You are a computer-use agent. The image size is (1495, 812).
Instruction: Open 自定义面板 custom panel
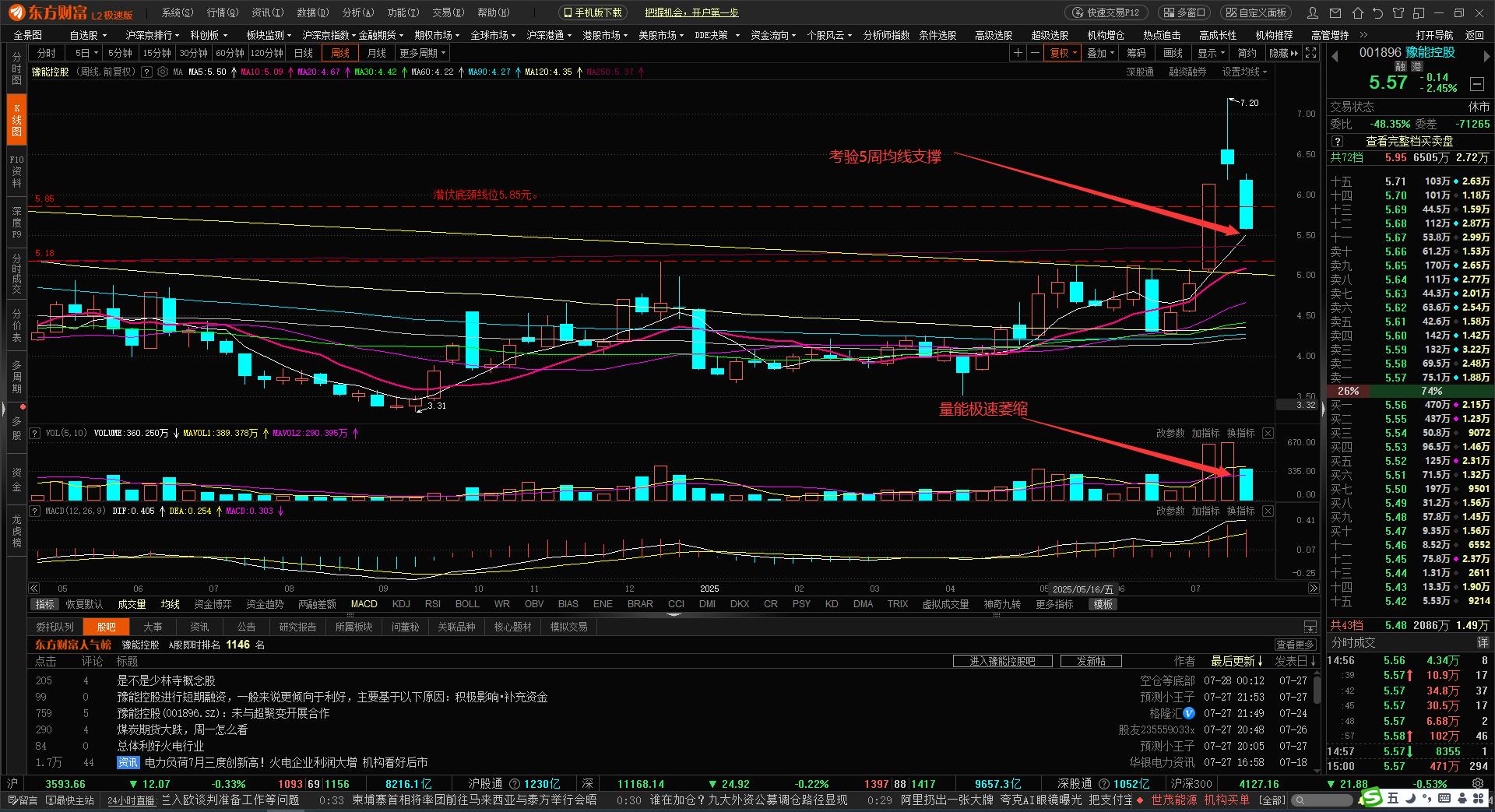click(1255, 12)
